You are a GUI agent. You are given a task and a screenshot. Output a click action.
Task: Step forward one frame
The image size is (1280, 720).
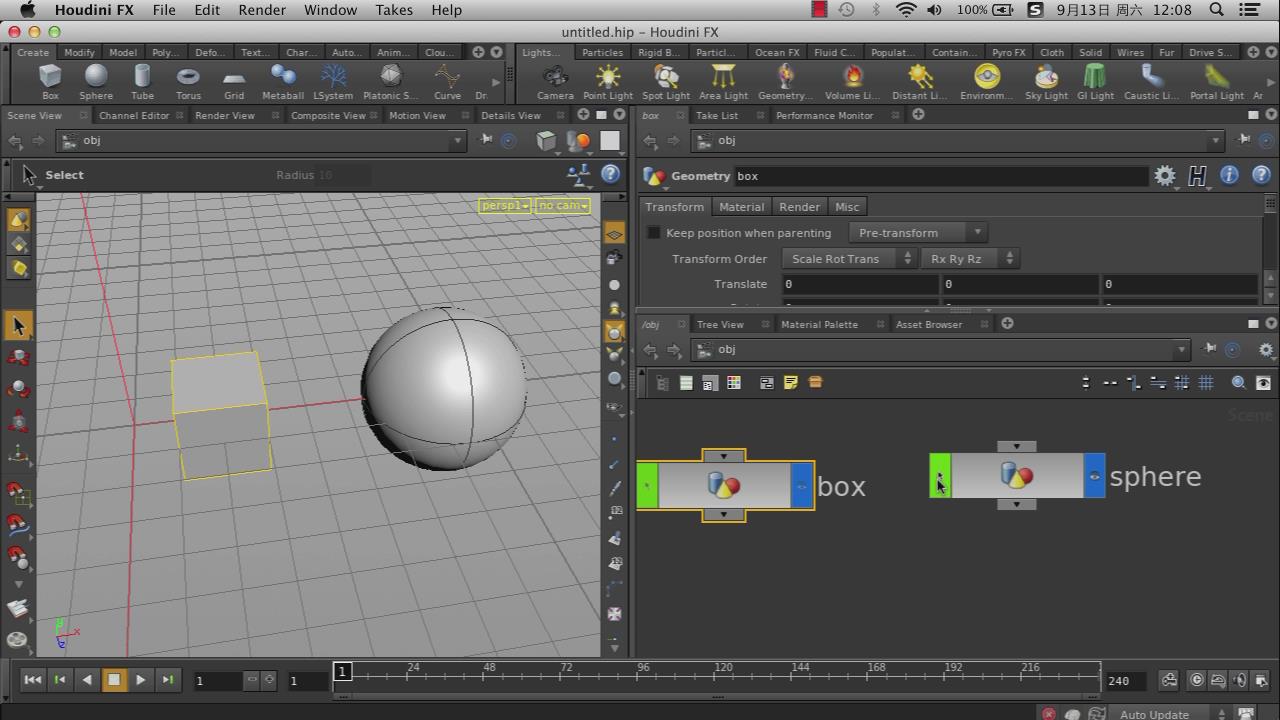tap(168, 680)
